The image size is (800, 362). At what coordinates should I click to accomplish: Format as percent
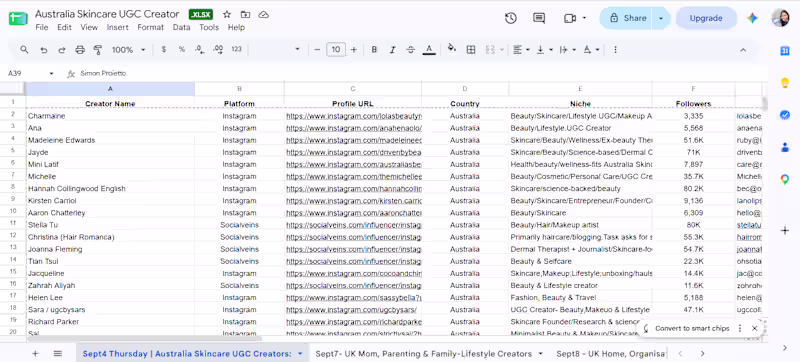tap(182, 49)
